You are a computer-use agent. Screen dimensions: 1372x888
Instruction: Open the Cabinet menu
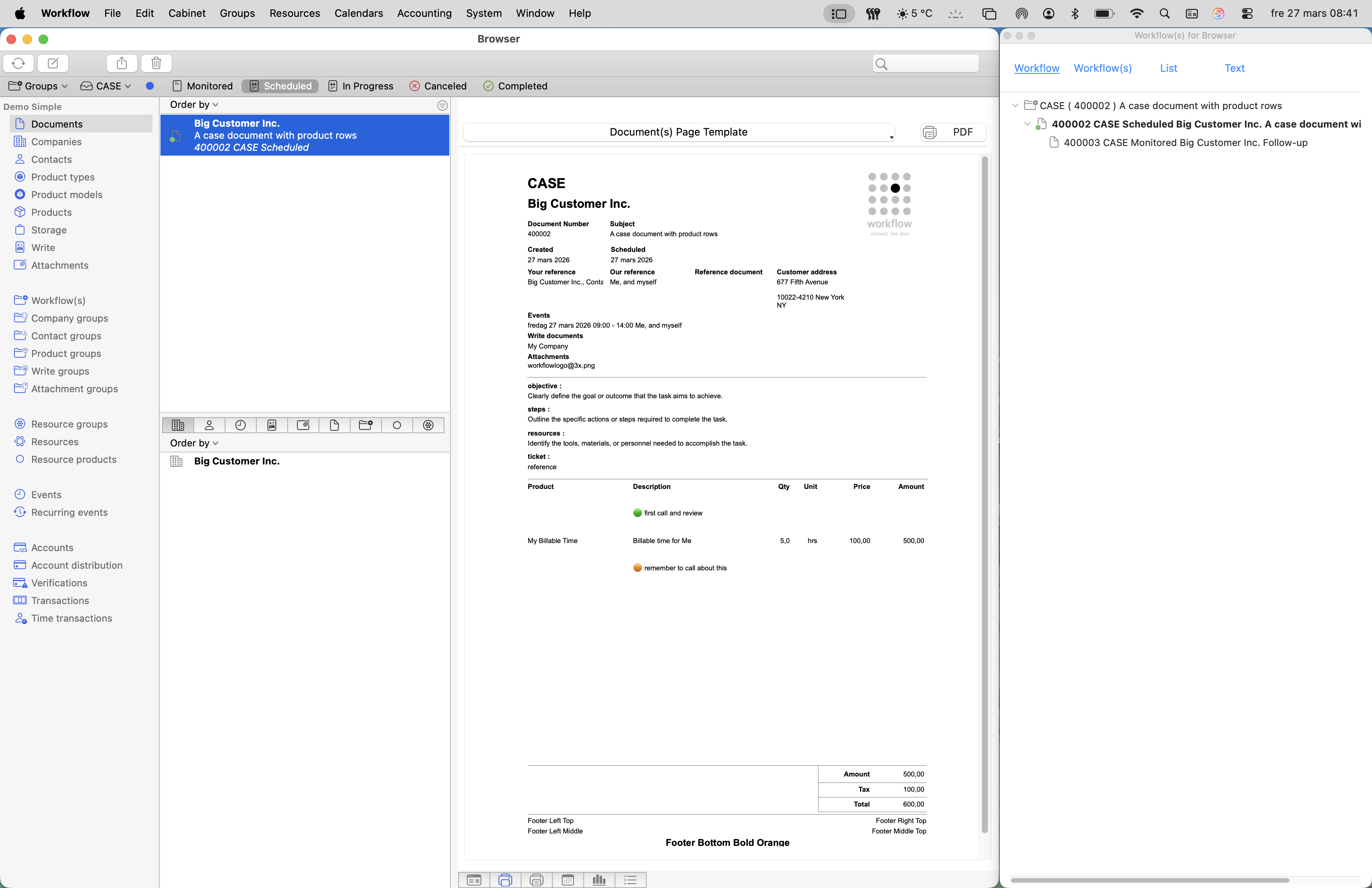[187, 13]
